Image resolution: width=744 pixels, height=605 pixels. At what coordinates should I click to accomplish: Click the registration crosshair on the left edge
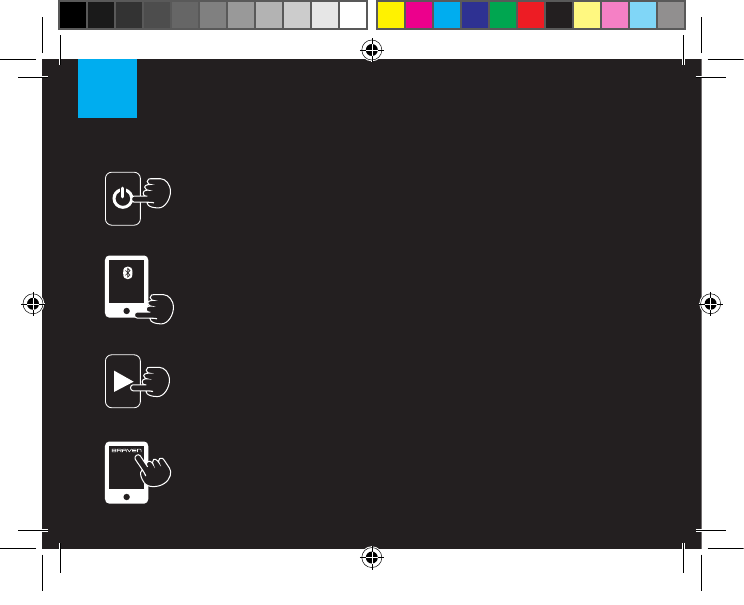click(x=33, y=304)
